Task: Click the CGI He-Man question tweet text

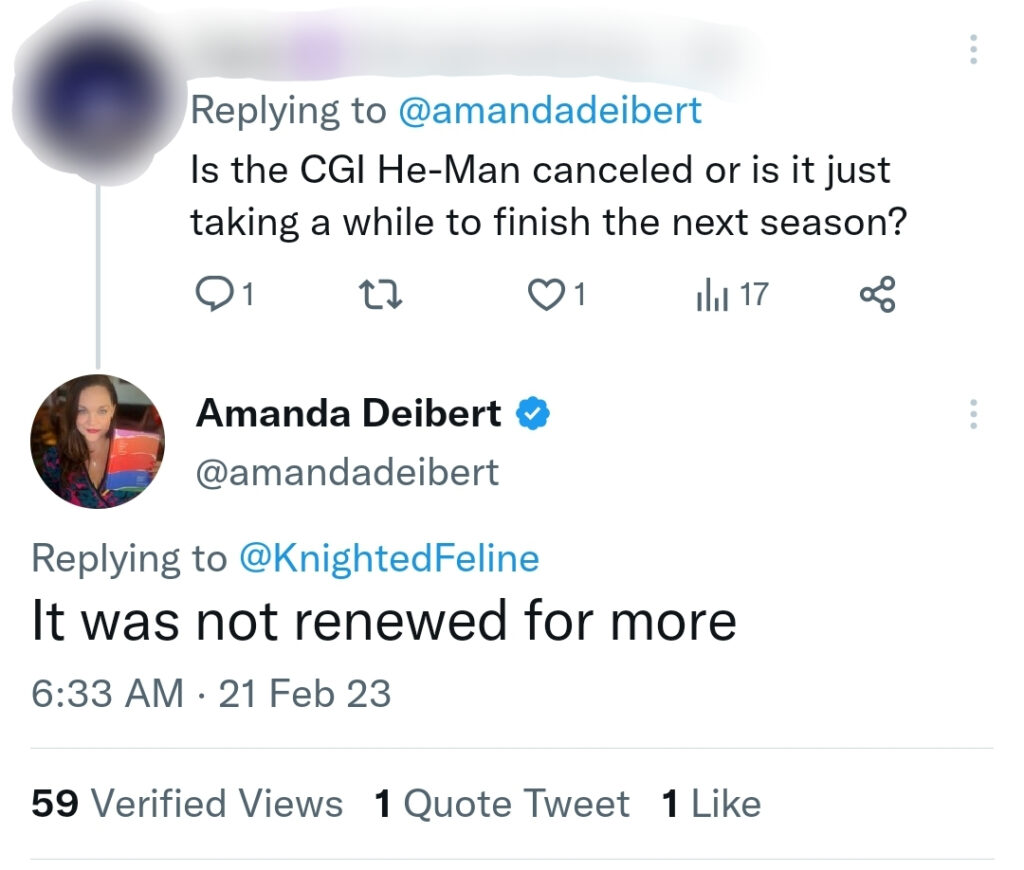Action: [548, 196]
